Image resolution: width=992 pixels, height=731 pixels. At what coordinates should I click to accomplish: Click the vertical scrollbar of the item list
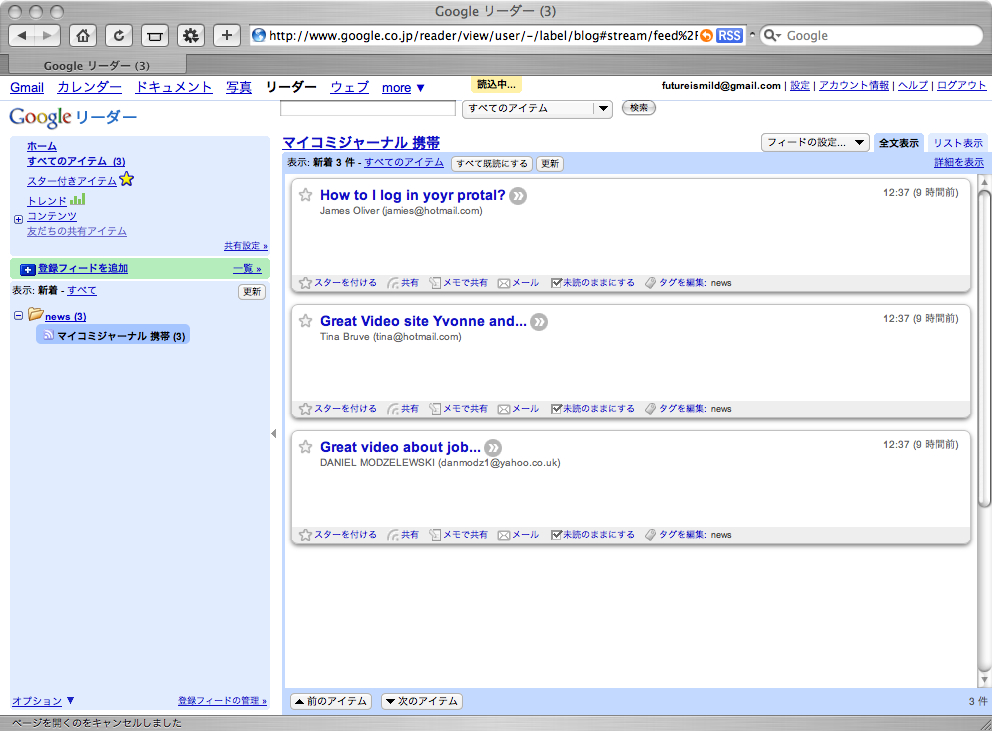pos(984,348)
